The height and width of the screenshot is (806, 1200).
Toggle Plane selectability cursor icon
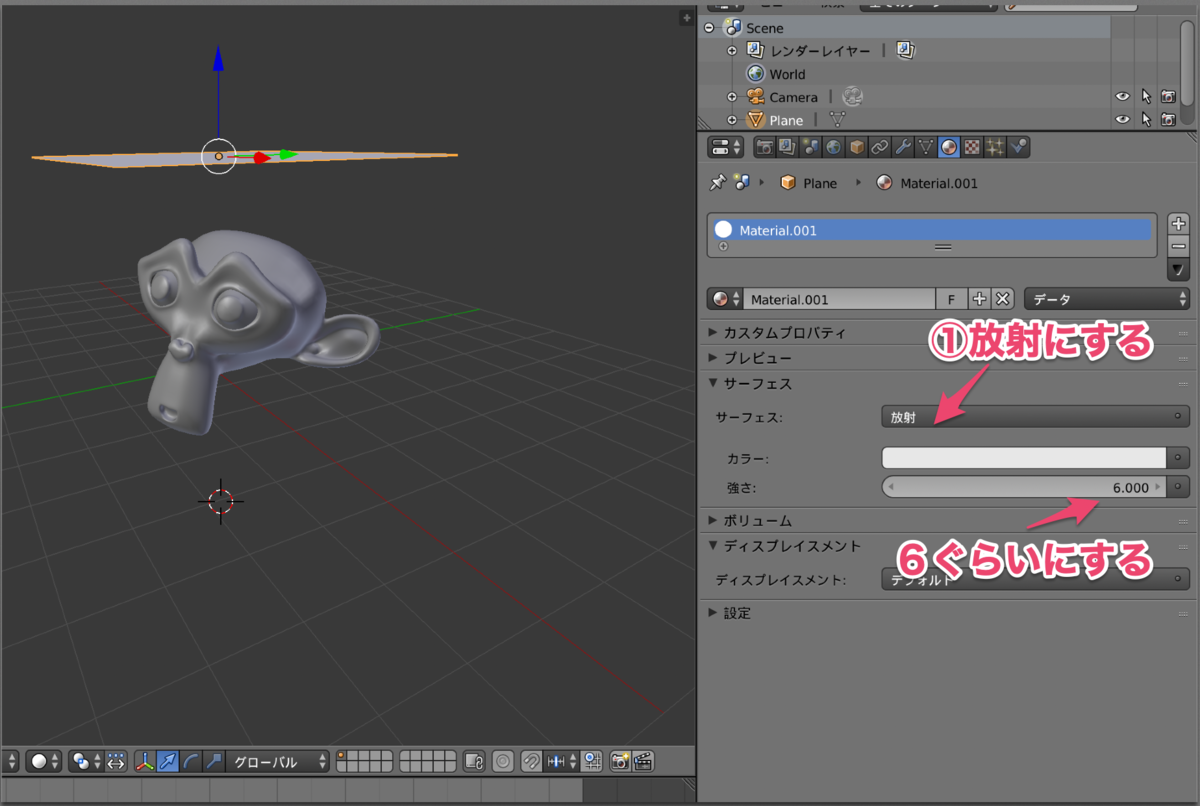(x=1146, y=120)
